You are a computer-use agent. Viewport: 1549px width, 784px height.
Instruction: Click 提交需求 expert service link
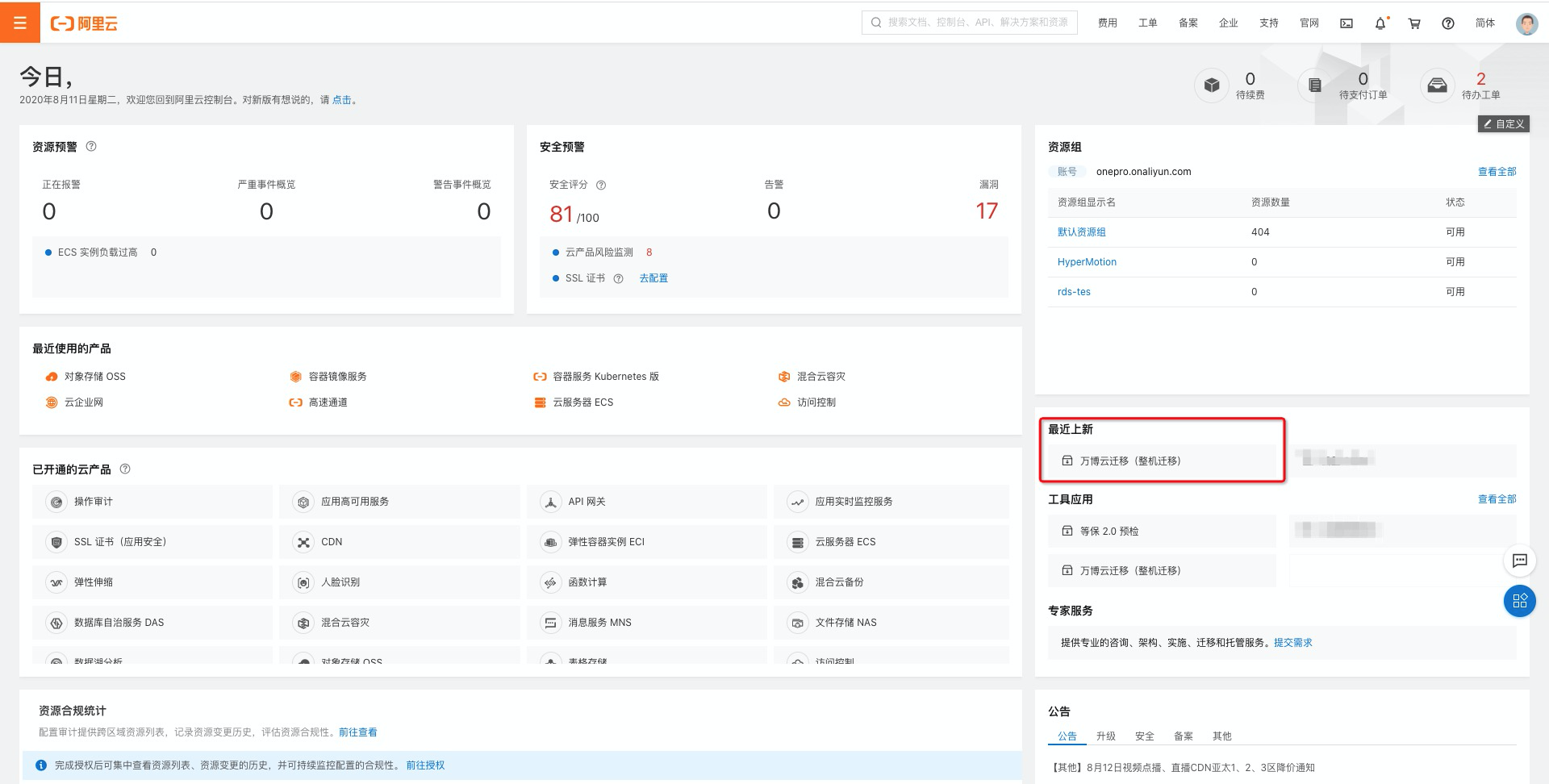(x=1293, y=643)
